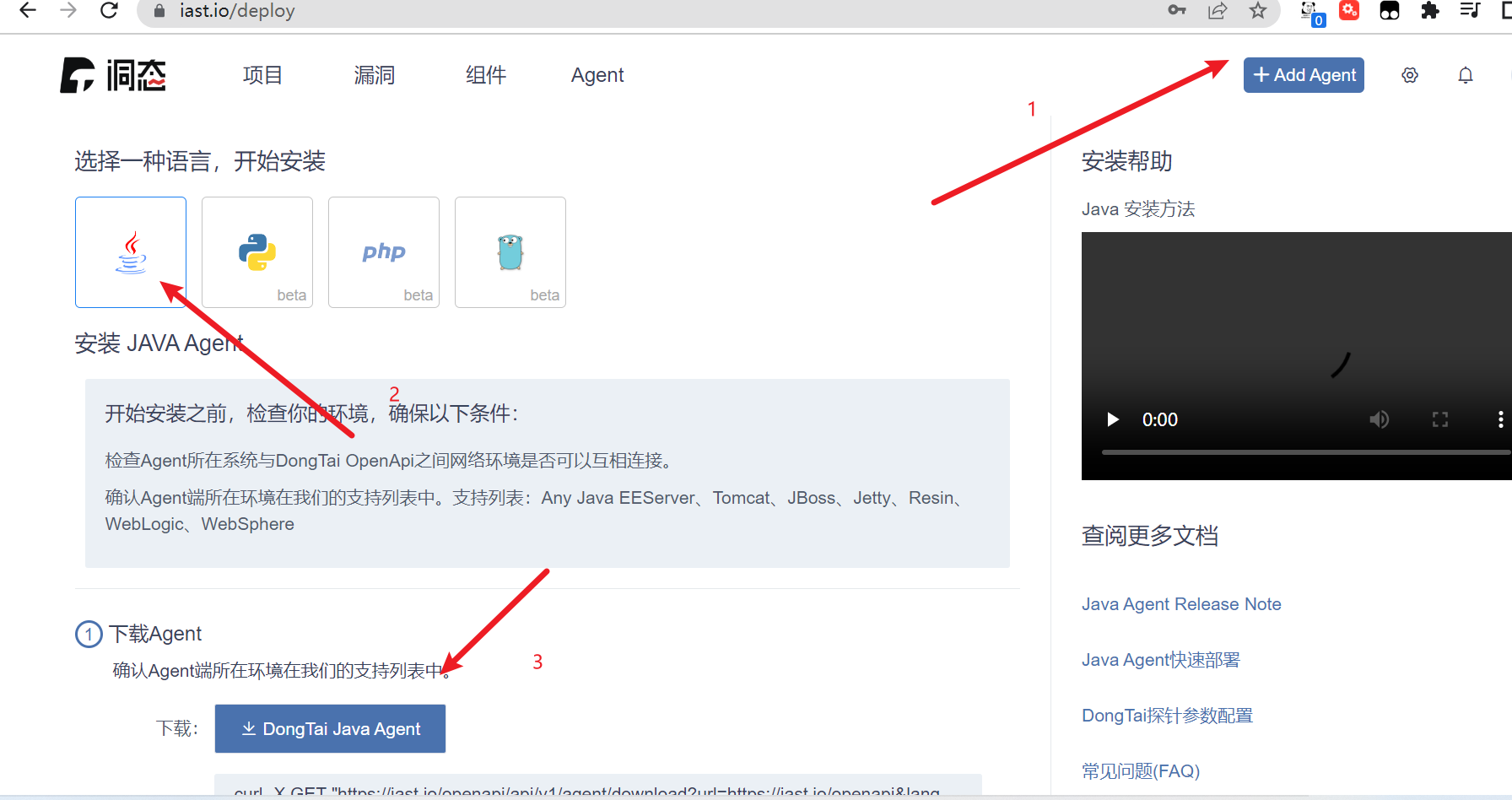Go back in browser history
This screenshot has height=800, width=1512.
click(x=27, y=11)
